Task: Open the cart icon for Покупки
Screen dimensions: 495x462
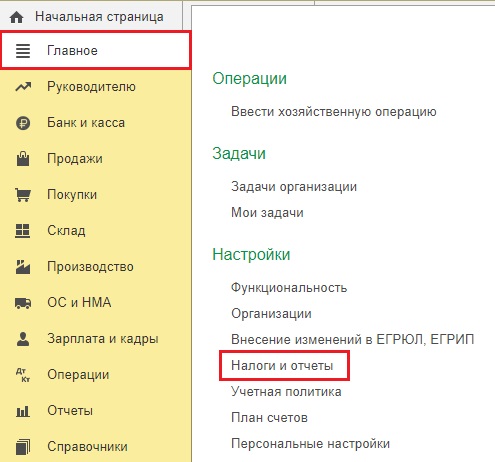Action: coord(23,195)
